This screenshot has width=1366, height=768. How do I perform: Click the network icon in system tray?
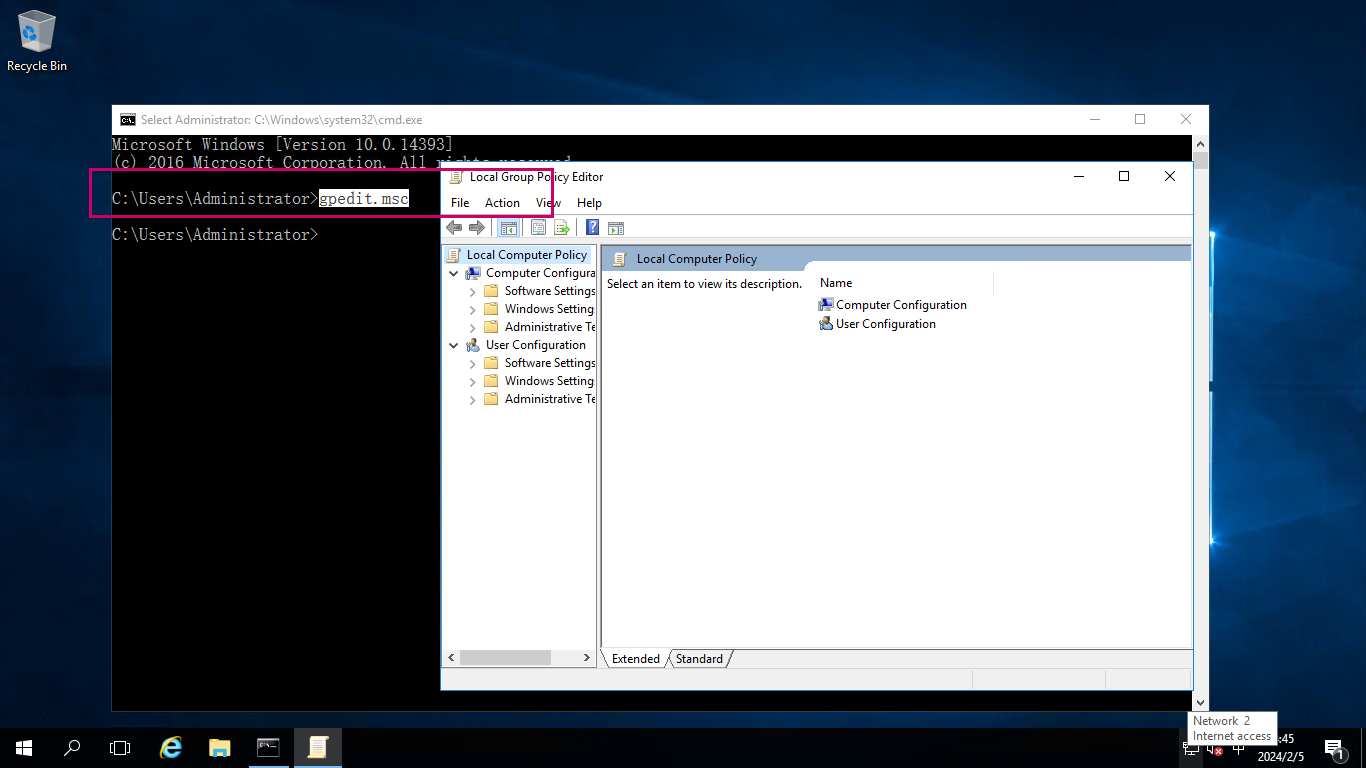(1192, 750)
